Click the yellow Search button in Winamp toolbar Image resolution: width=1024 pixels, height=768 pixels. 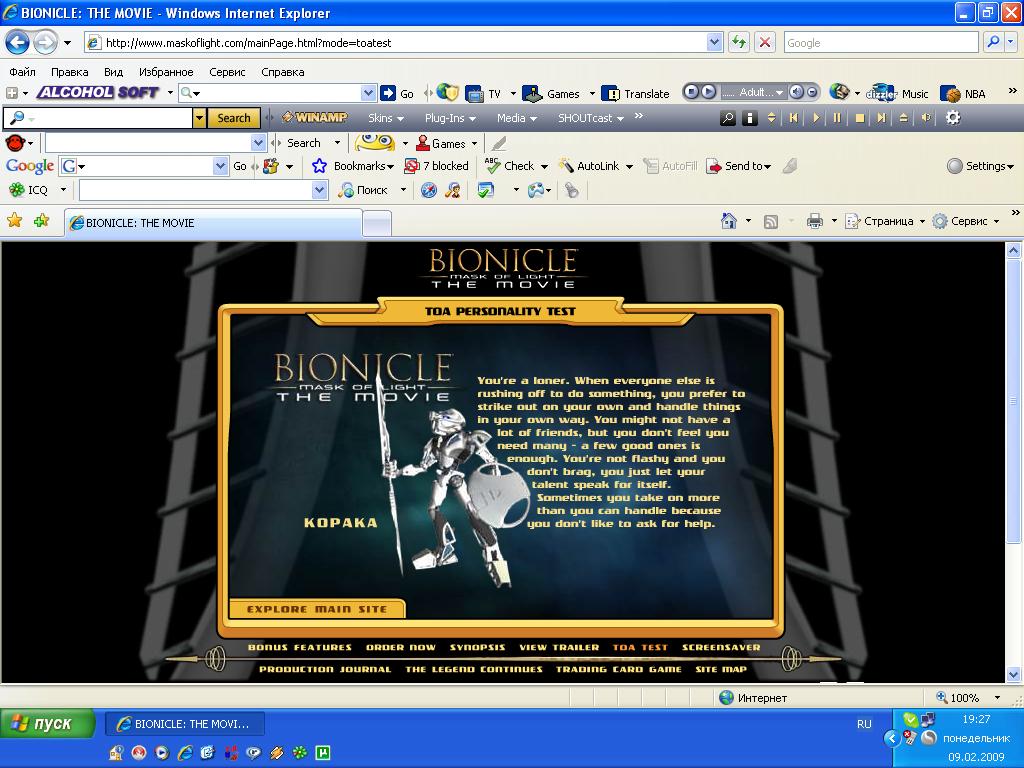coord(234,118)
